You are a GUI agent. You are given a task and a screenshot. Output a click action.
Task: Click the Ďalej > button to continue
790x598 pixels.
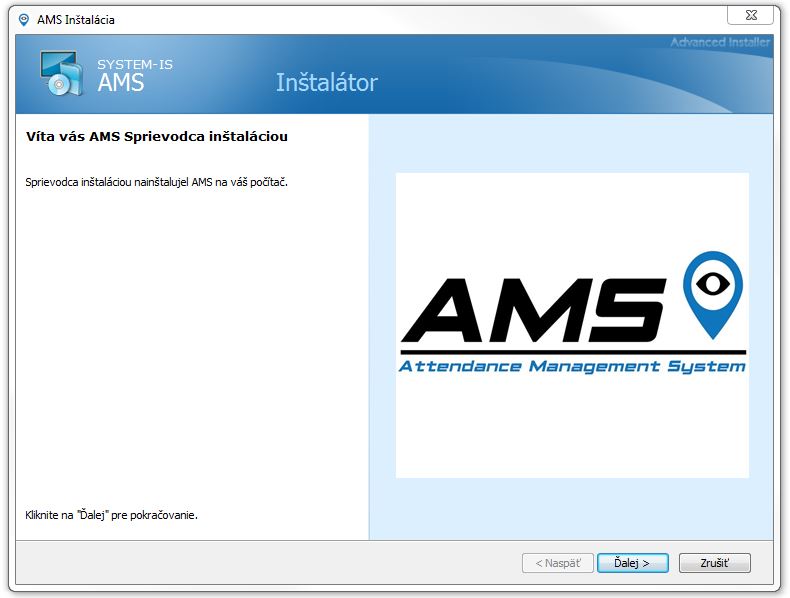coord(632,563)
